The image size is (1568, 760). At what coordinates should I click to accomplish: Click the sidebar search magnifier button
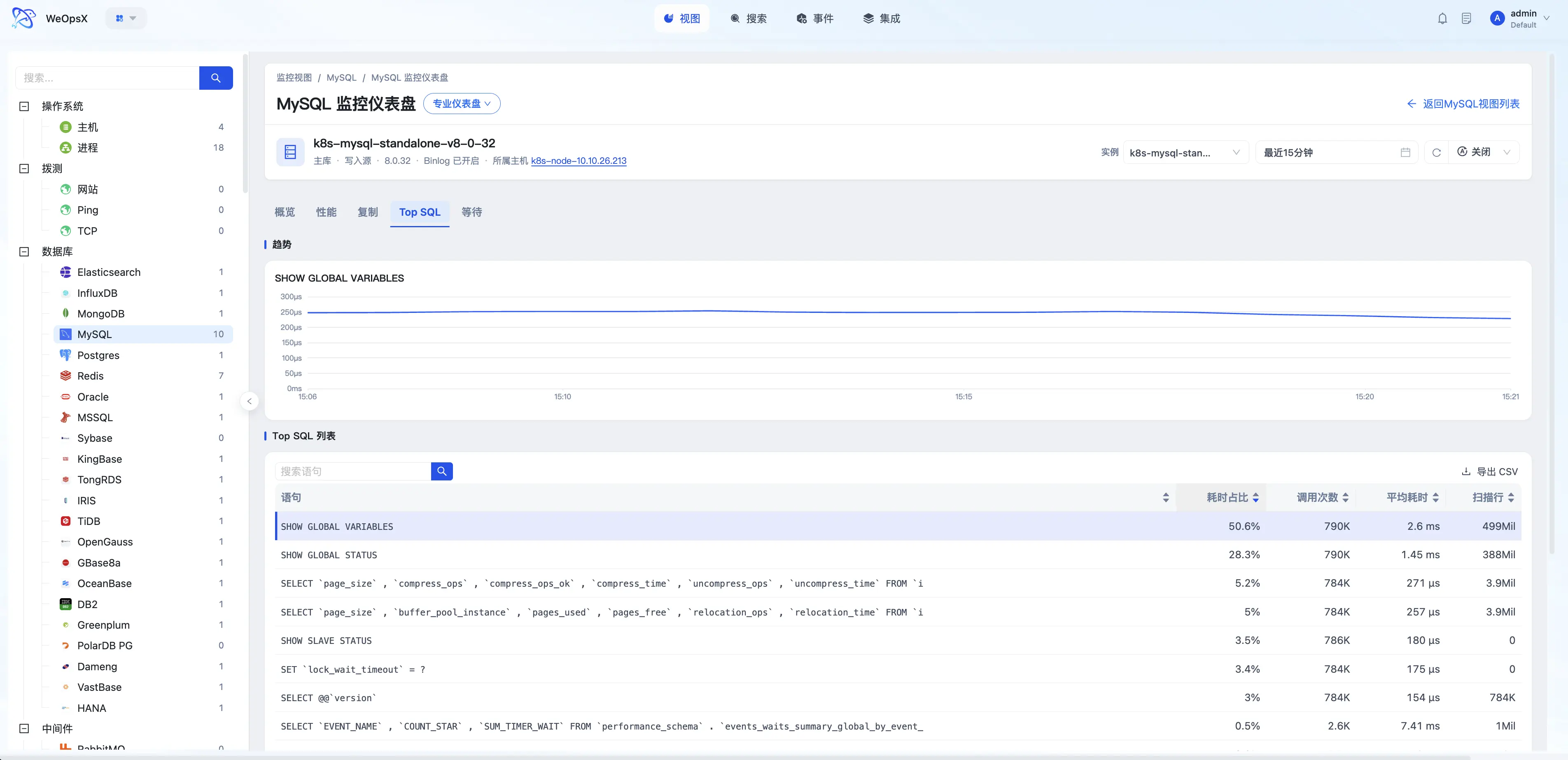pos(215,78)
